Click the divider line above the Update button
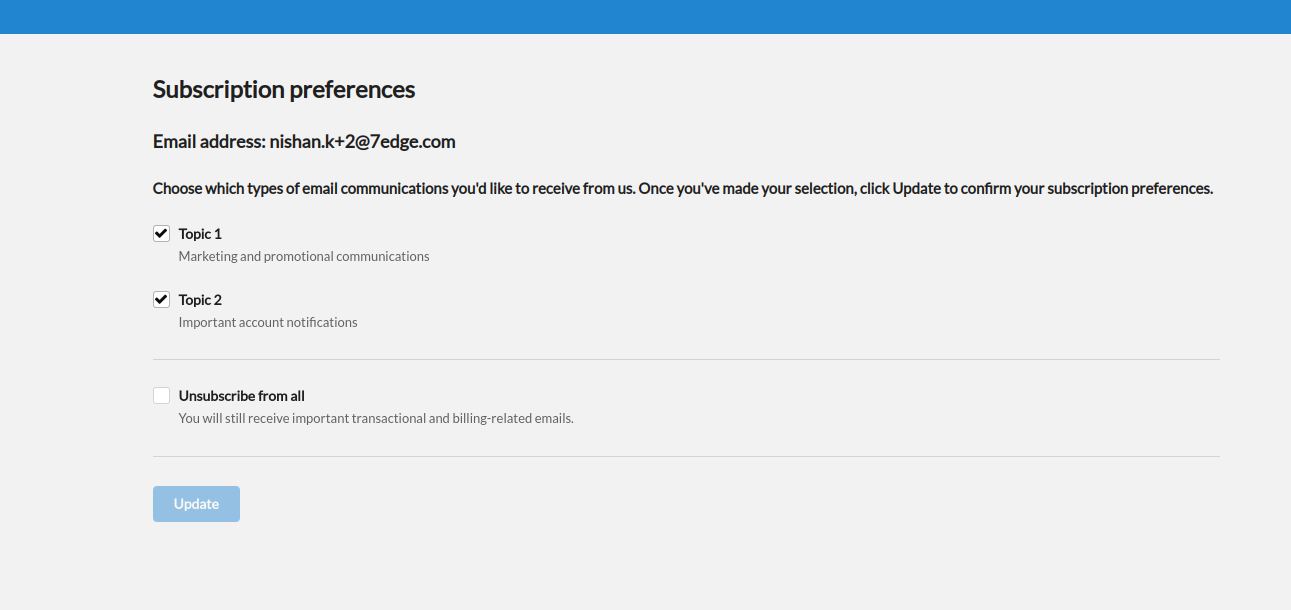1291x610 pixels. click(x=686, y=456)
